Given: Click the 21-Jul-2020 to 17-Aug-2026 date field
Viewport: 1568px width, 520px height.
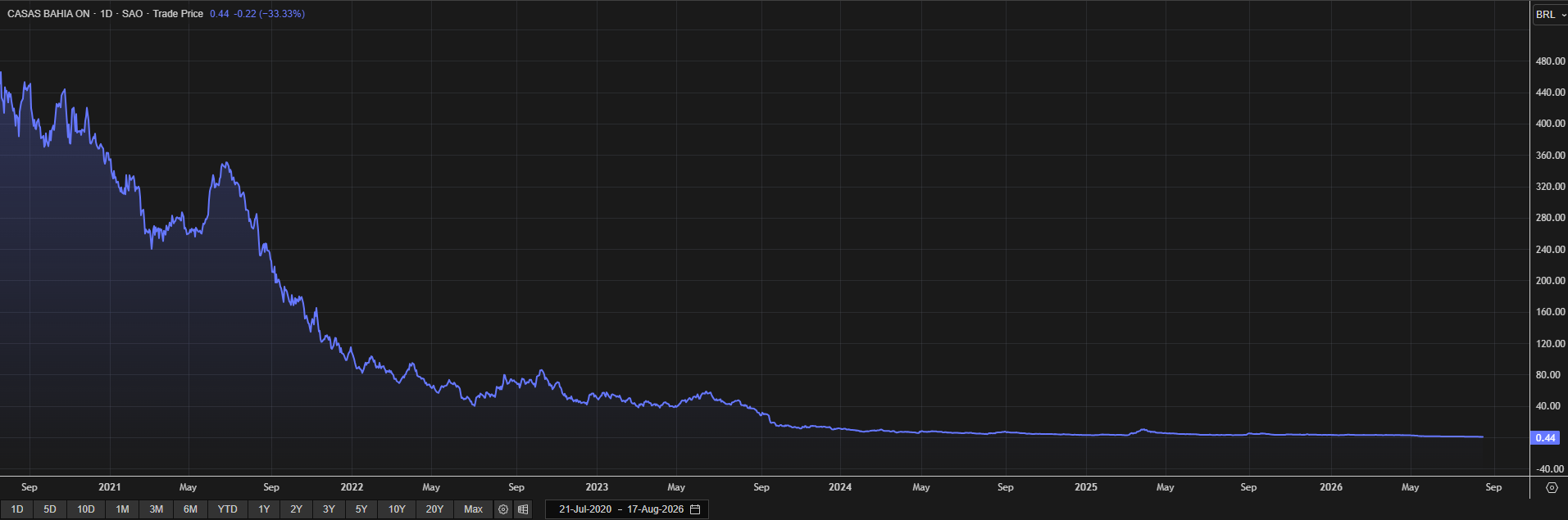Looking at the screenshot, I should point(627,509).
